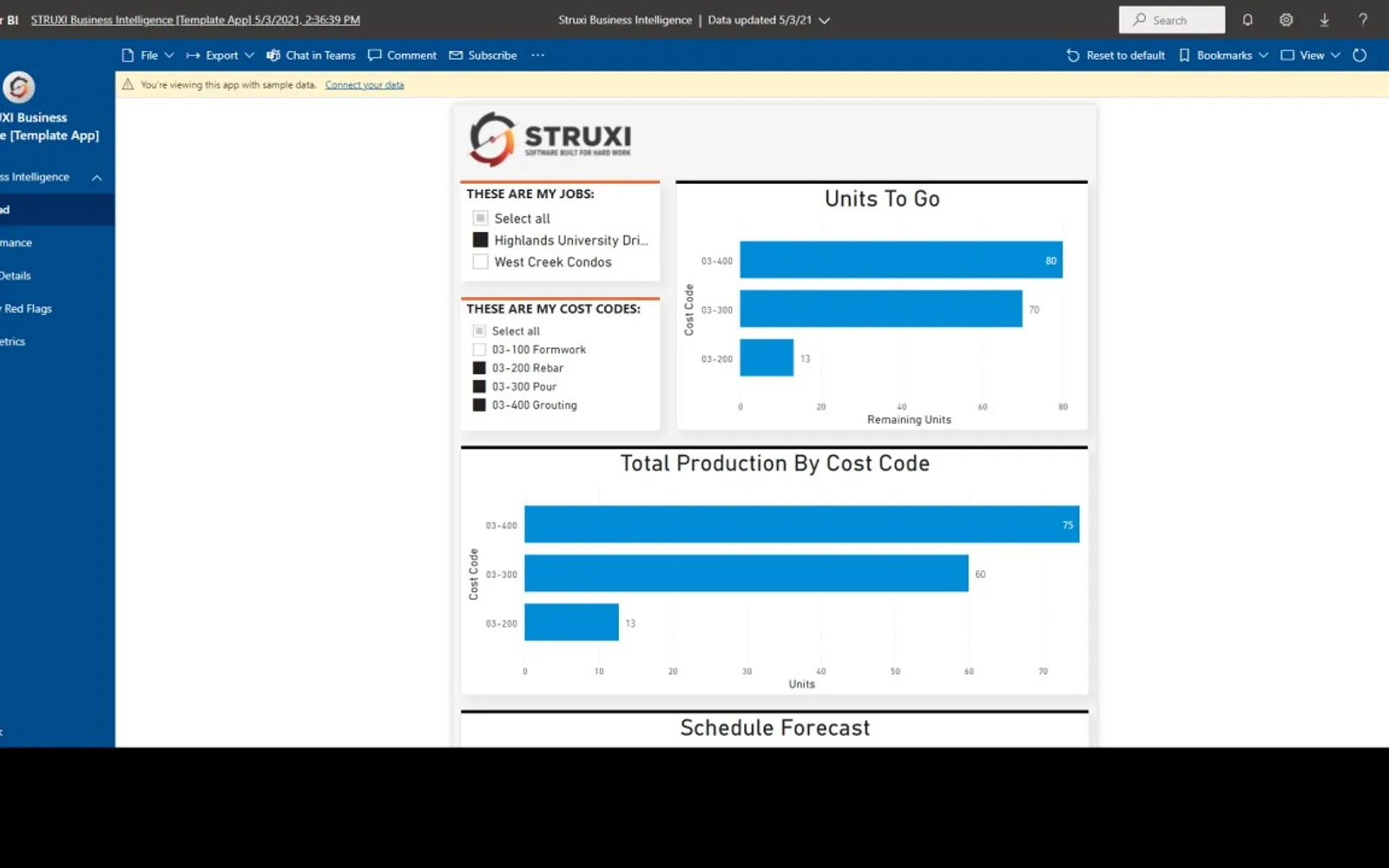
Task: Open the File dropdown menu
Action: (x=148, y=55)
